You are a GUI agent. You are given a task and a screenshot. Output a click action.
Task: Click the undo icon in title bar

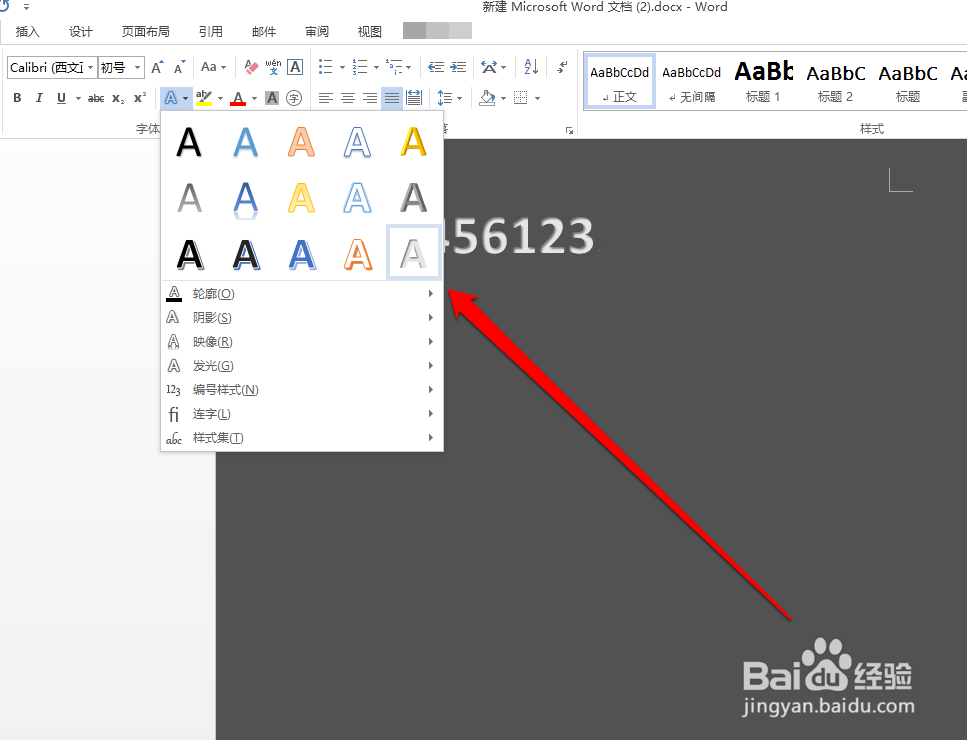pyautogui.click(x=5, y=7)
